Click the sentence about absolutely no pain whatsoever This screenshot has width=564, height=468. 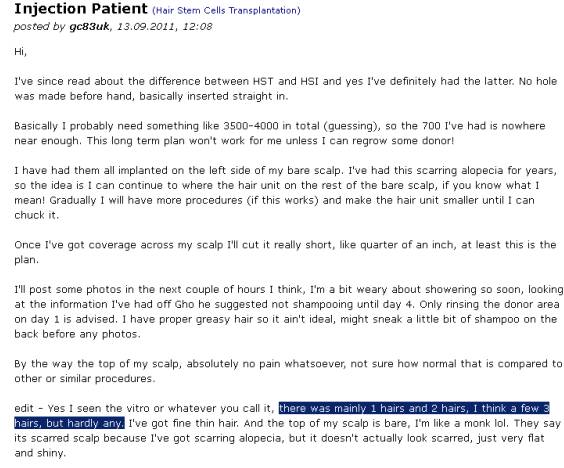288,371
